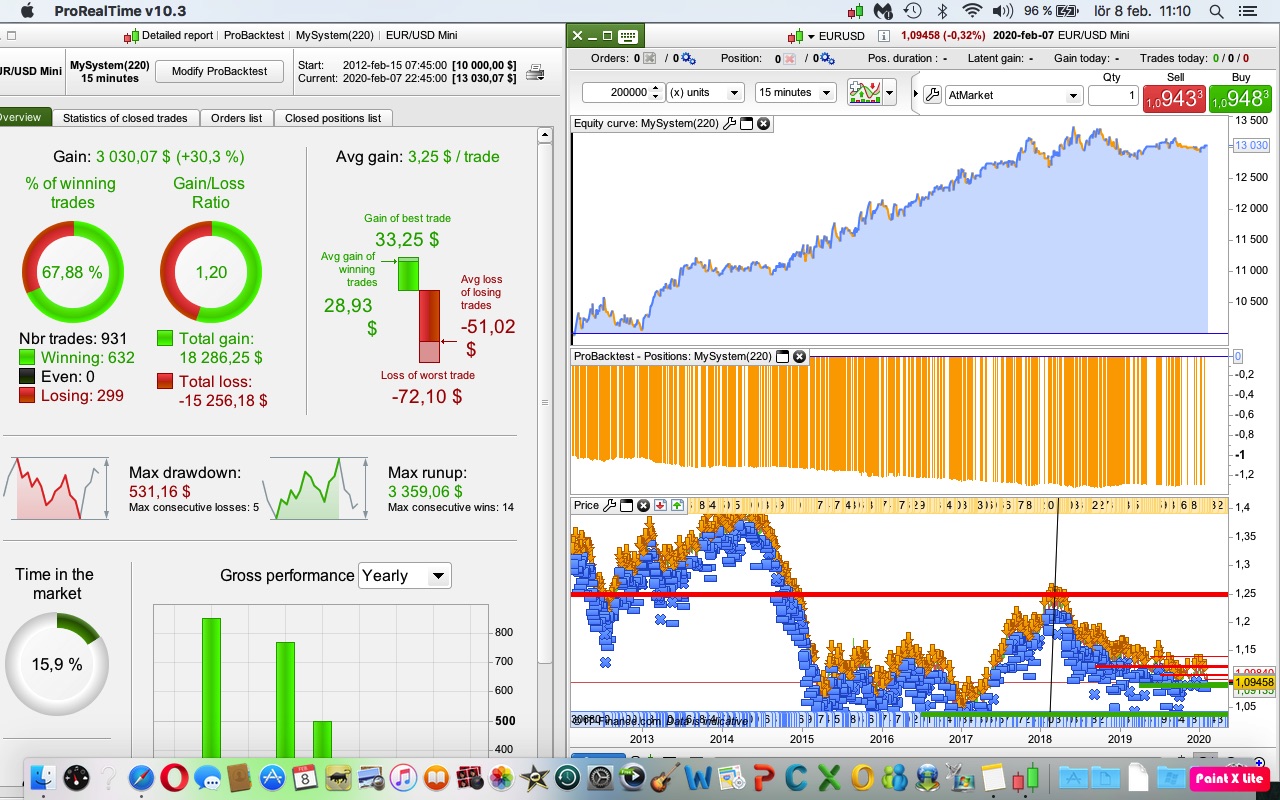
Task: Click the candlestick icon beside the EURUSD title
Action: pyautogui.click(x=797, y=36)
